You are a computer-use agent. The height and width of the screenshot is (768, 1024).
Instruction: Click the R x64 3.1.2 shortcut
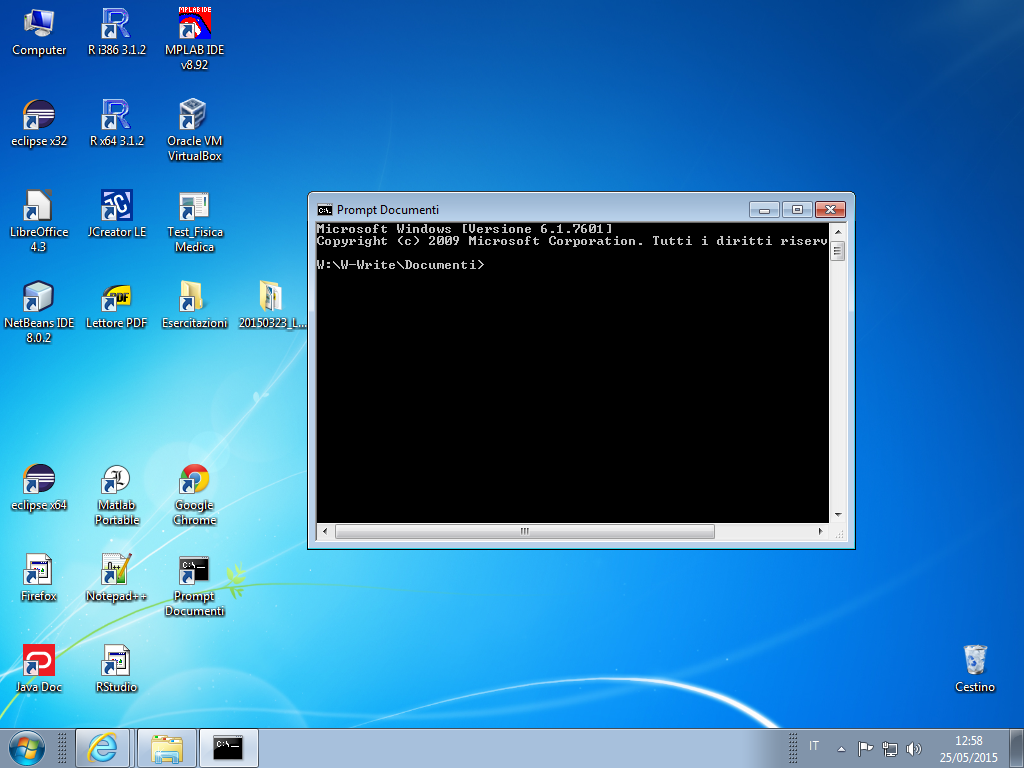coord(117,116)
